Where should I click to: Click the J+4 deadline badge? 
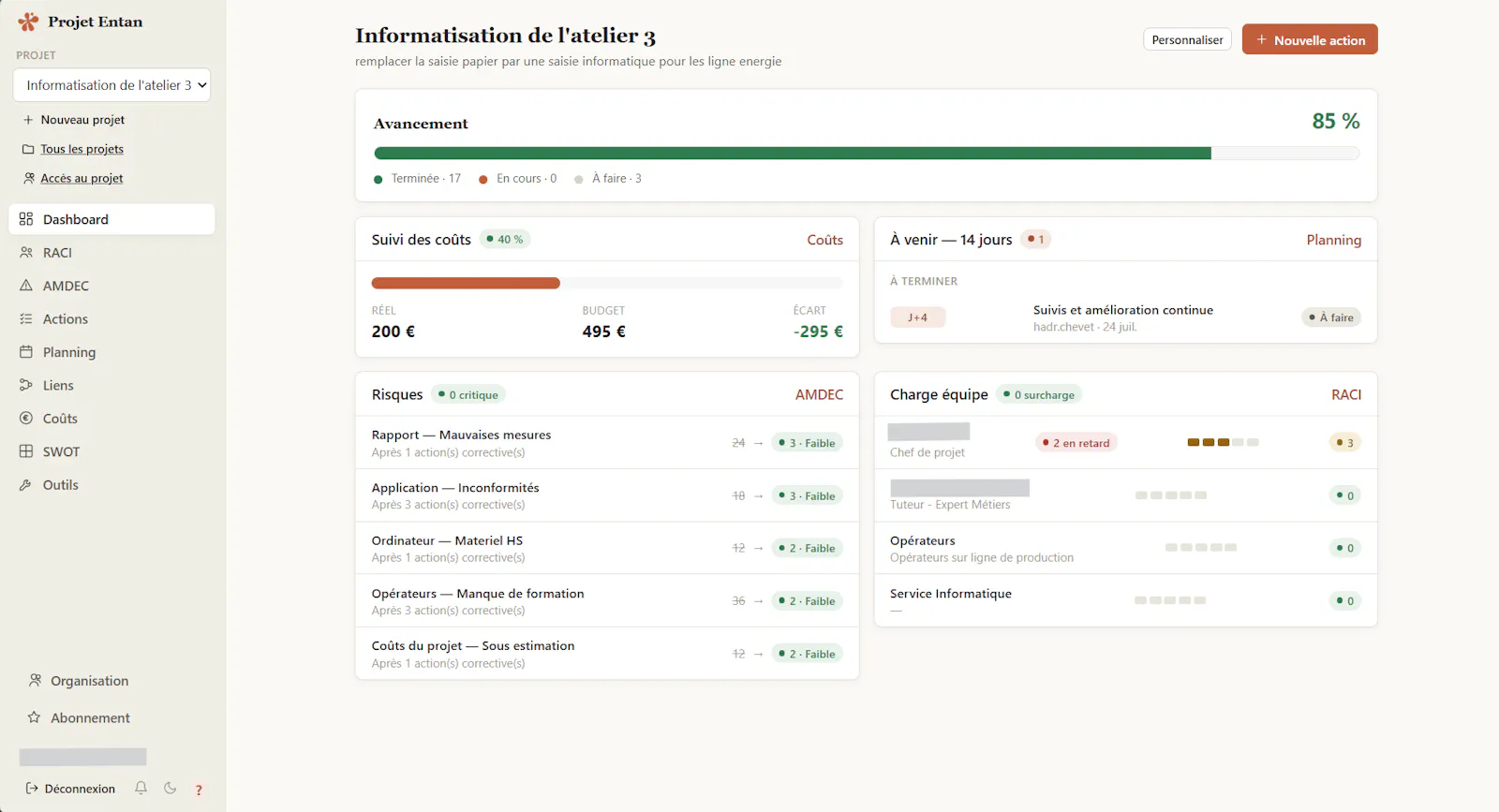pyautogui.click(x=917, y=317)
